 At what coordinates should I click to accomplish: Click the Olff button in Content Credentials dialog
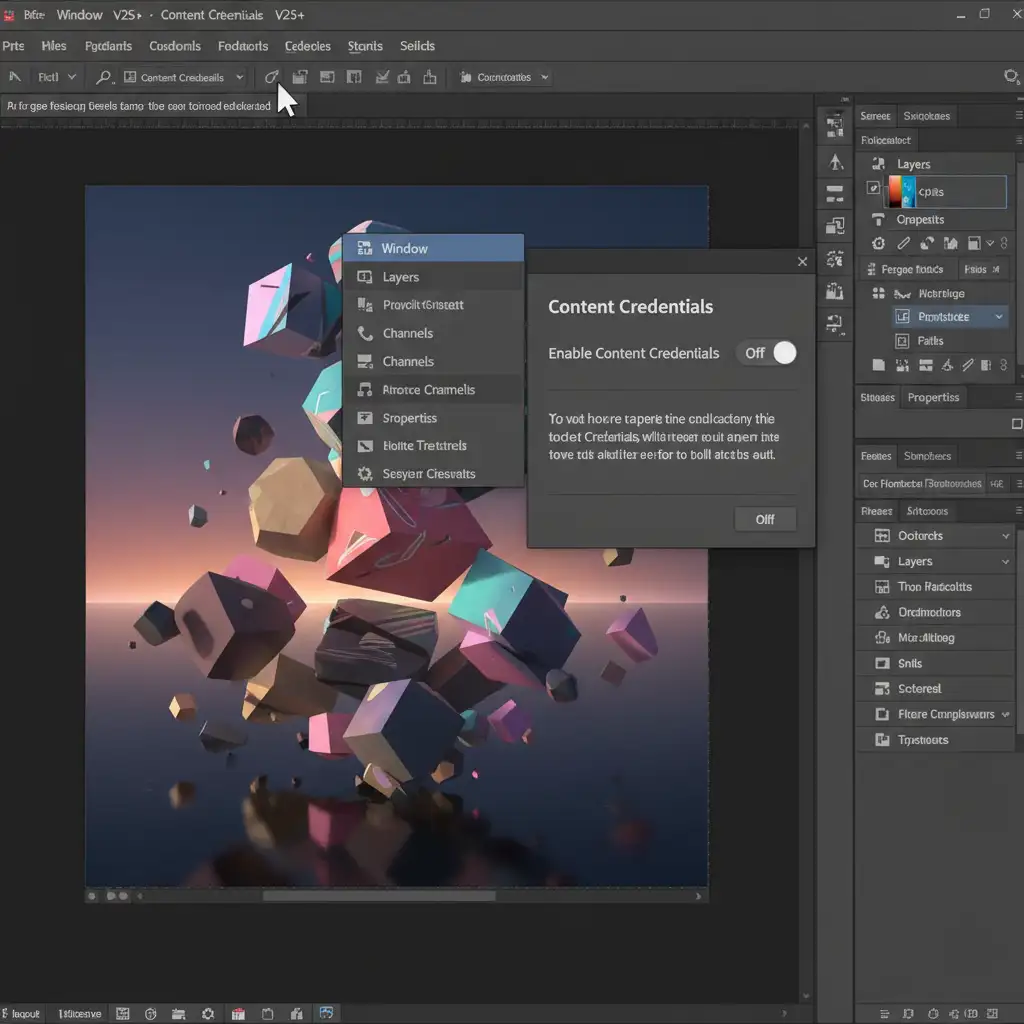click(764, 519)
